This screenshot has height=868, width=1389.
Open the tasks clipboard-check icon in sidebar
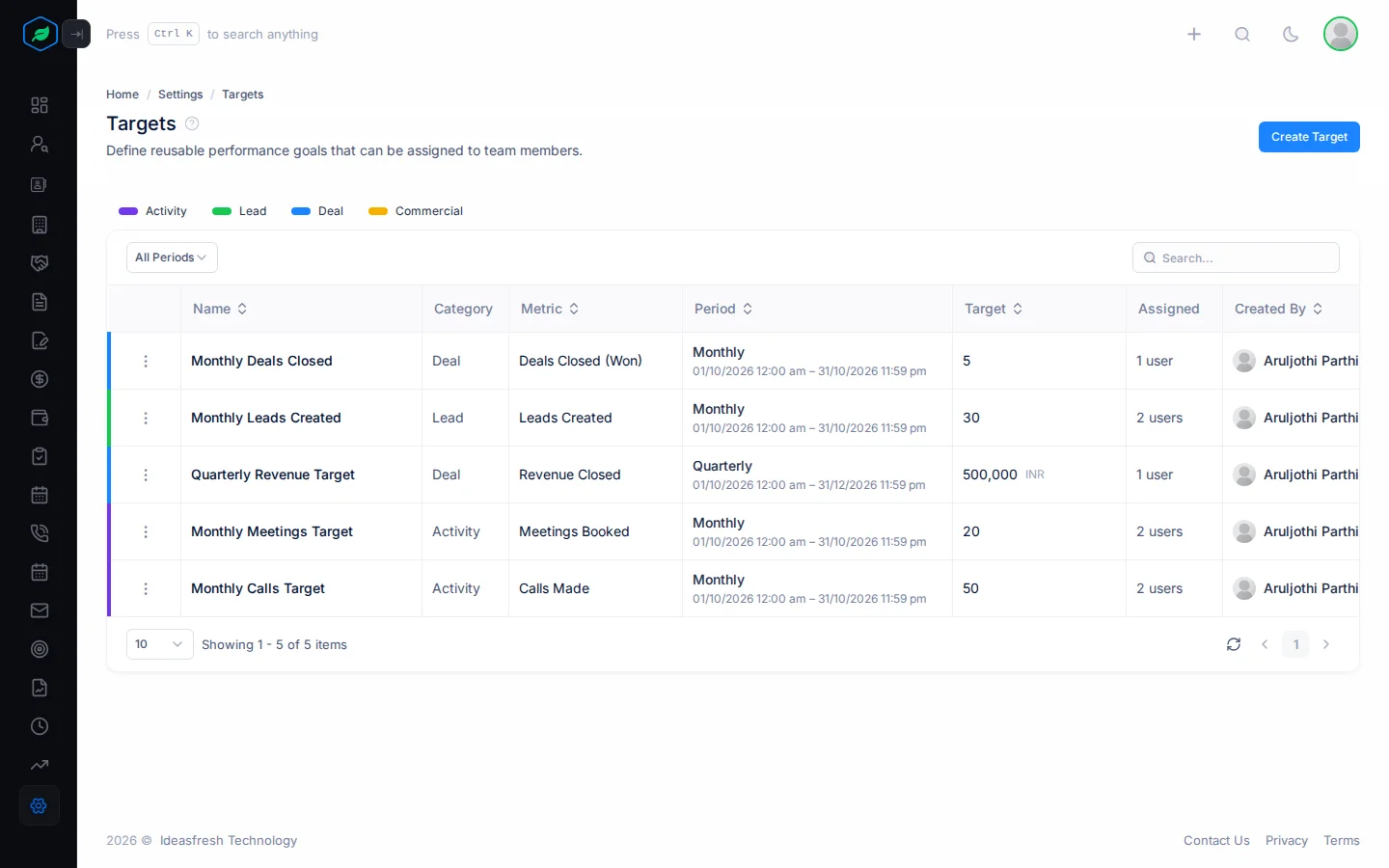[x=40, y=456]
